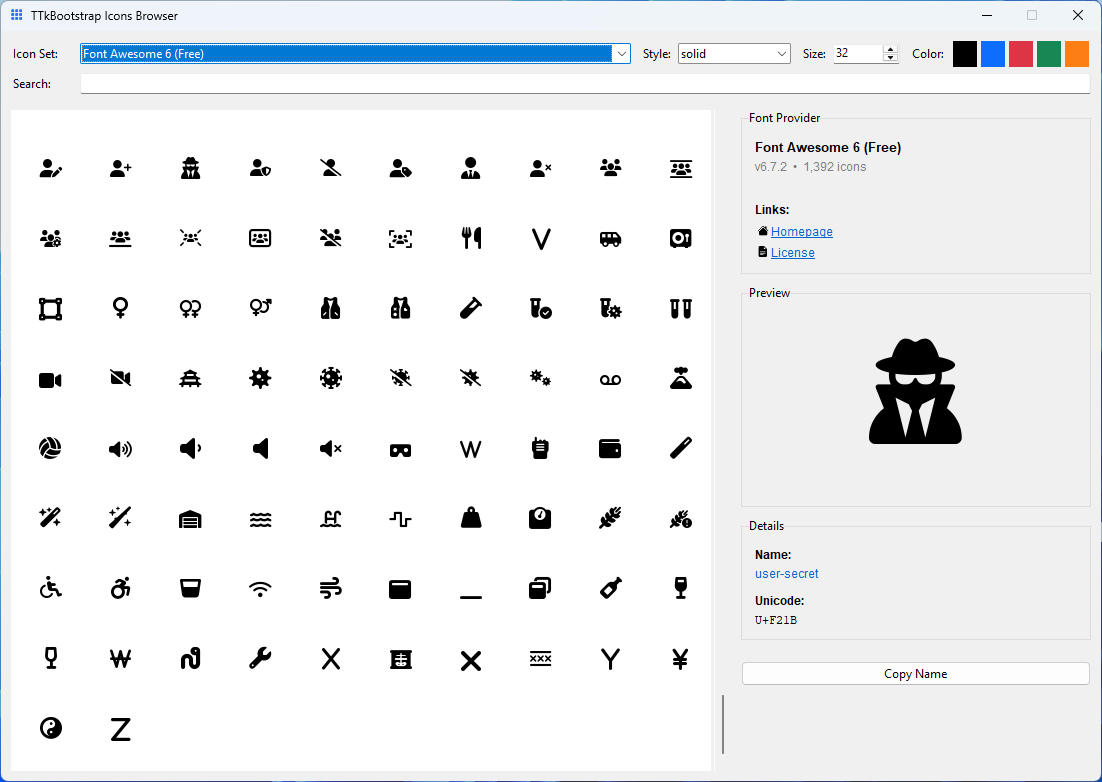Select the video camera icon

point(50,378)
